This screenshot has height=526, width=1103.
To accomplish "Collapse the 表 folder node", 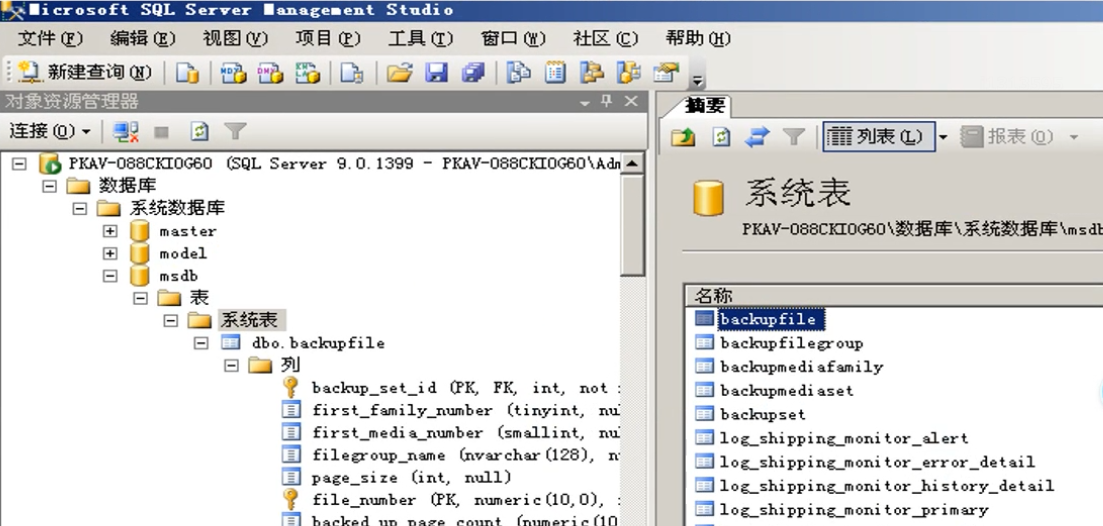I will [141, 298].
